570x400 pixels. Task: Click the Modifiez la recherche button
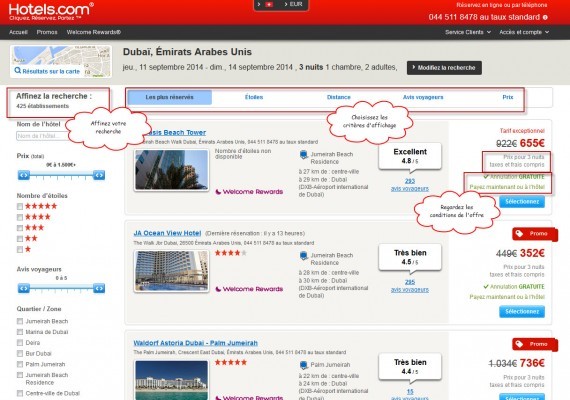pyautogui.click(x=444, y=68)
